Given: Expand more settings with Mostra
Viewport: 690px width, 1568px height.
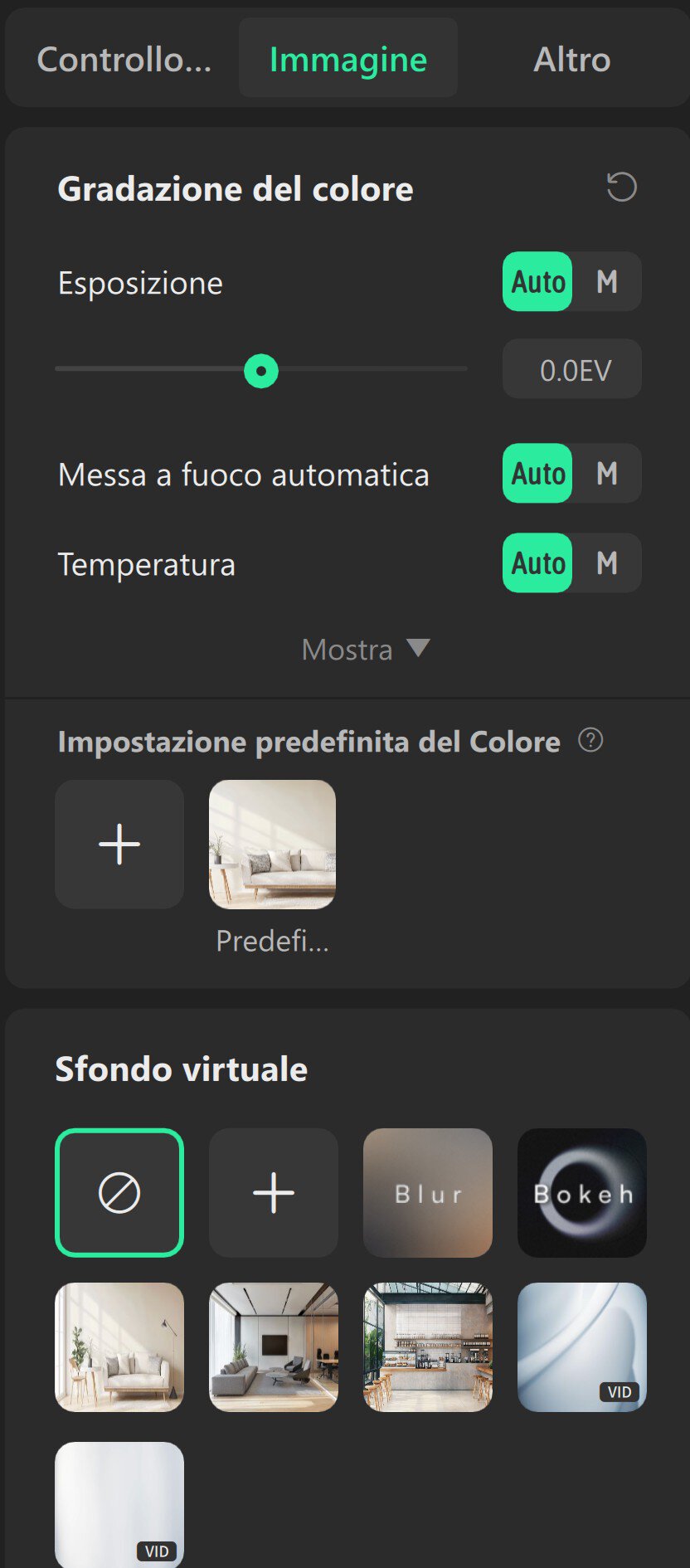Looking at the screenshot, I should click(365, 650).
